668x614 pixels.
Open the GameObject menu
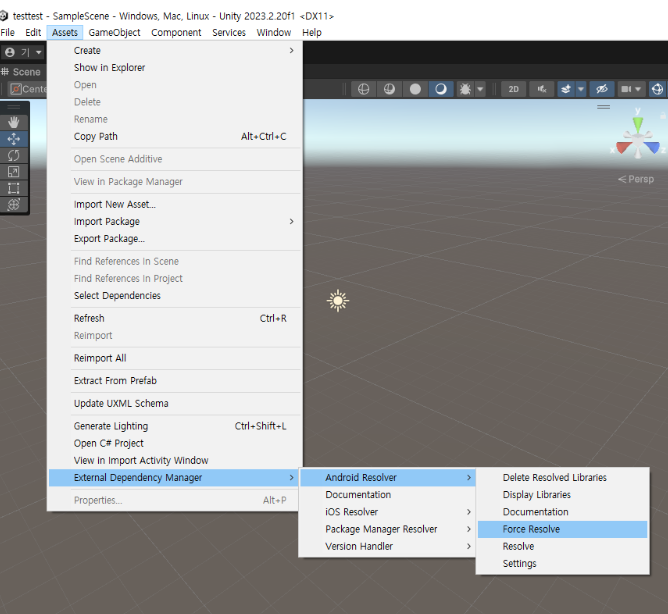point(114,32)
